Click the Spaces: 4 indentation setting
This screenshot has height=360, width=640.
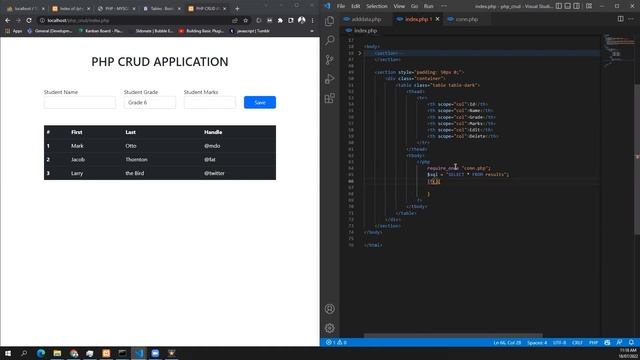[x=537, y=342]
